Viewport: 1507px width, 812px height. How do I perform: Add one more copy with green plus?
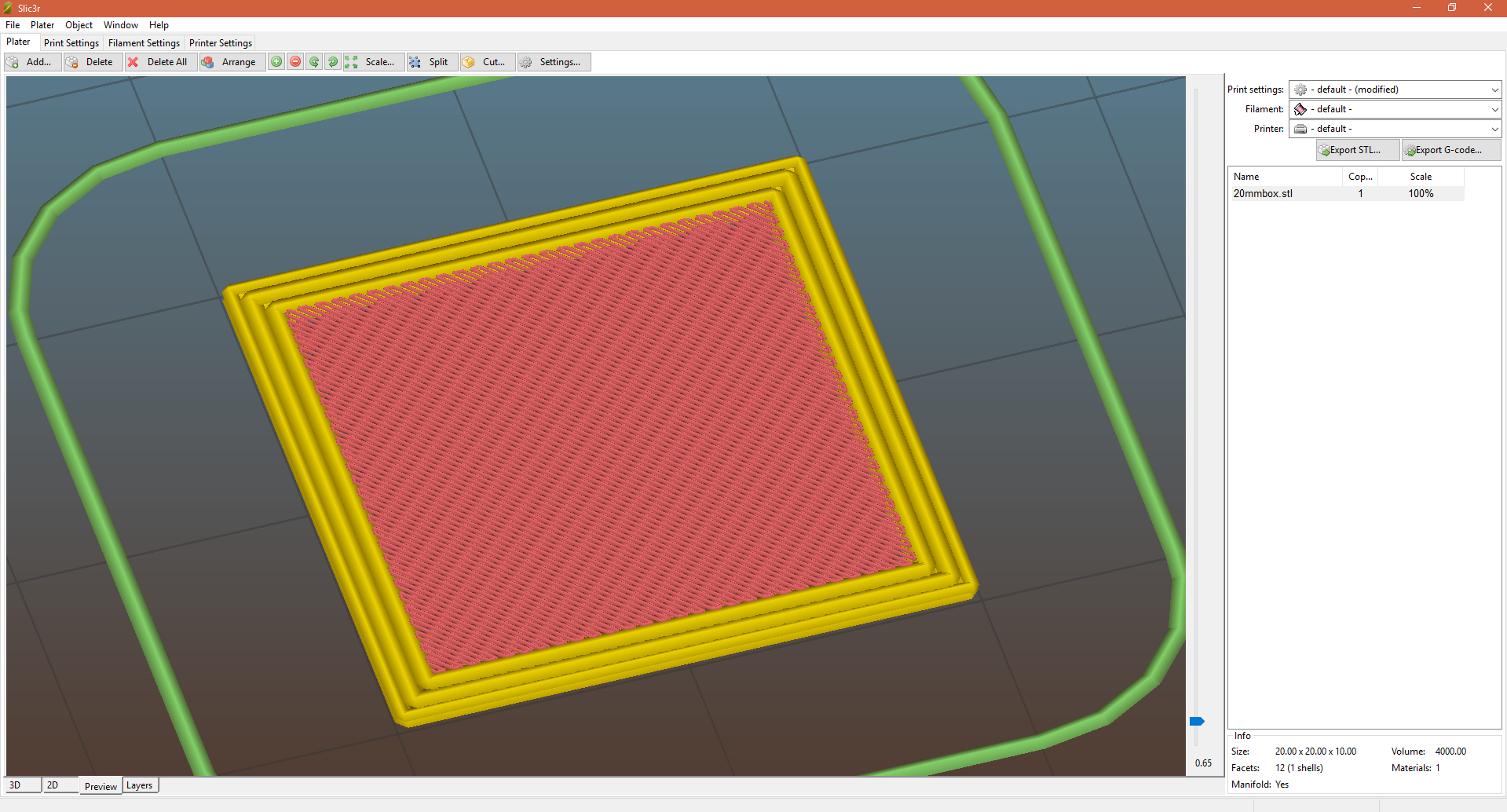[276, 62]
